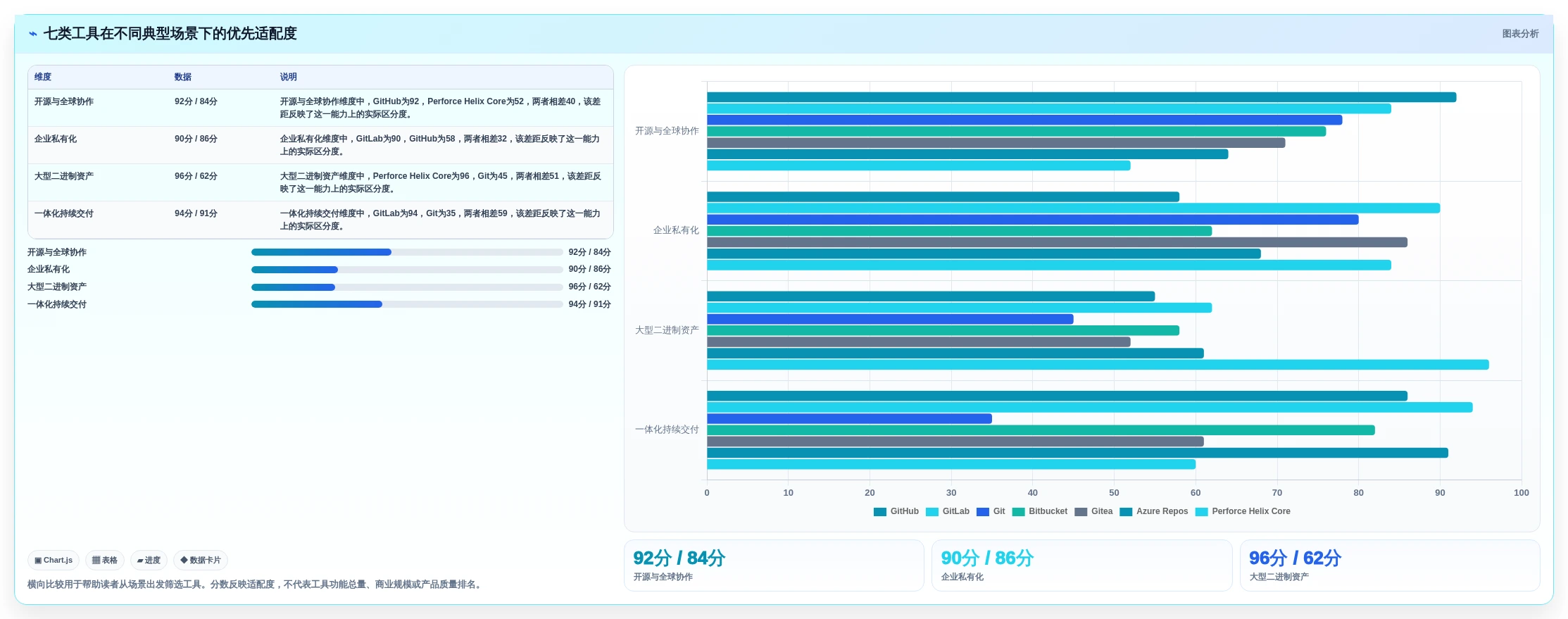Click the title 七类工具在不同典型场景下的优先适配度

[170, 34]
